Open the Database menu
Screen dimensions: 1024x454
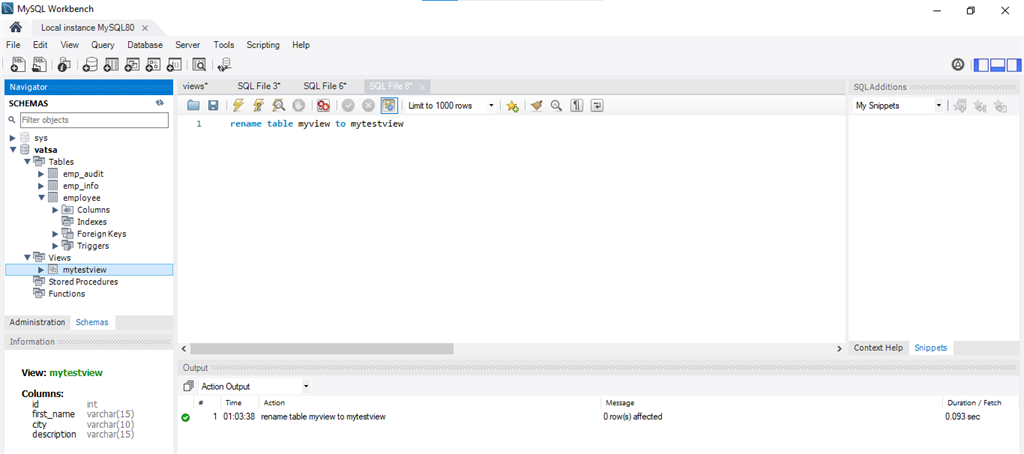(145, 45)
